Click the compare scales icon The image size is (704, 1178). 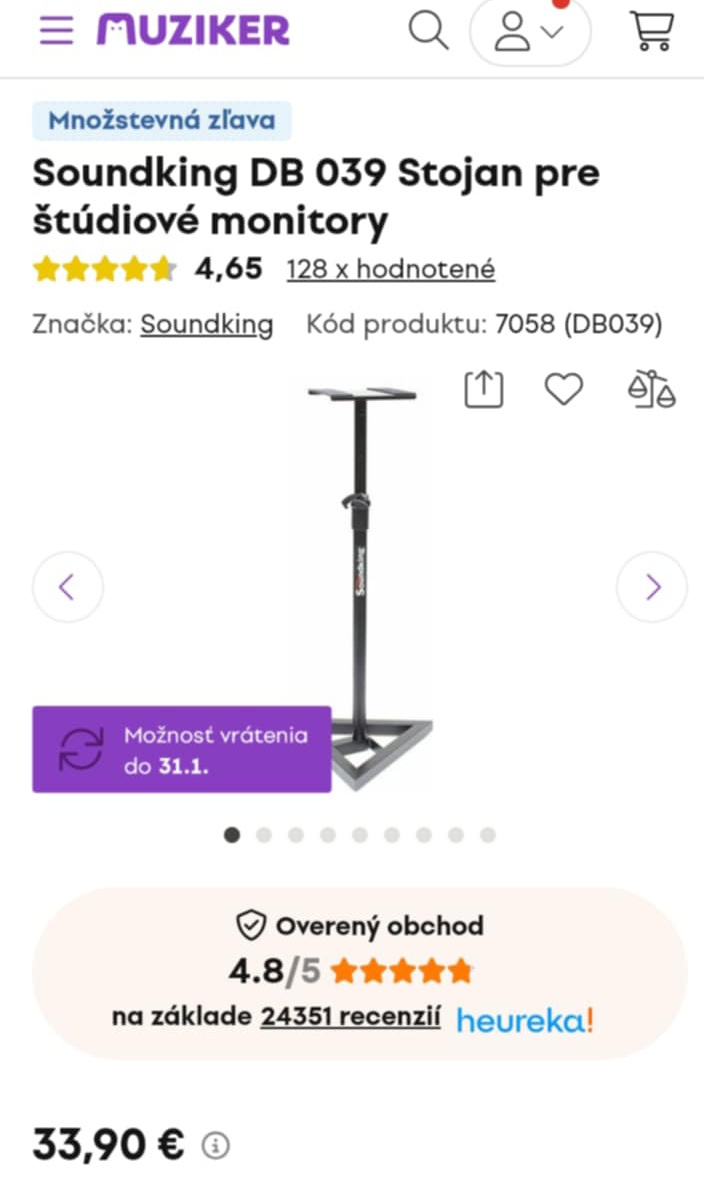coord(651,389)
